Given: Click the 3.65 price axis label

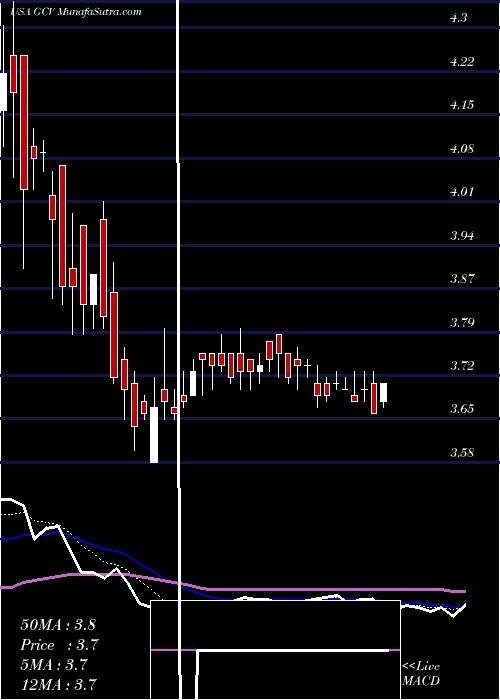Looking at the screenshot, I should click(462, 409).
